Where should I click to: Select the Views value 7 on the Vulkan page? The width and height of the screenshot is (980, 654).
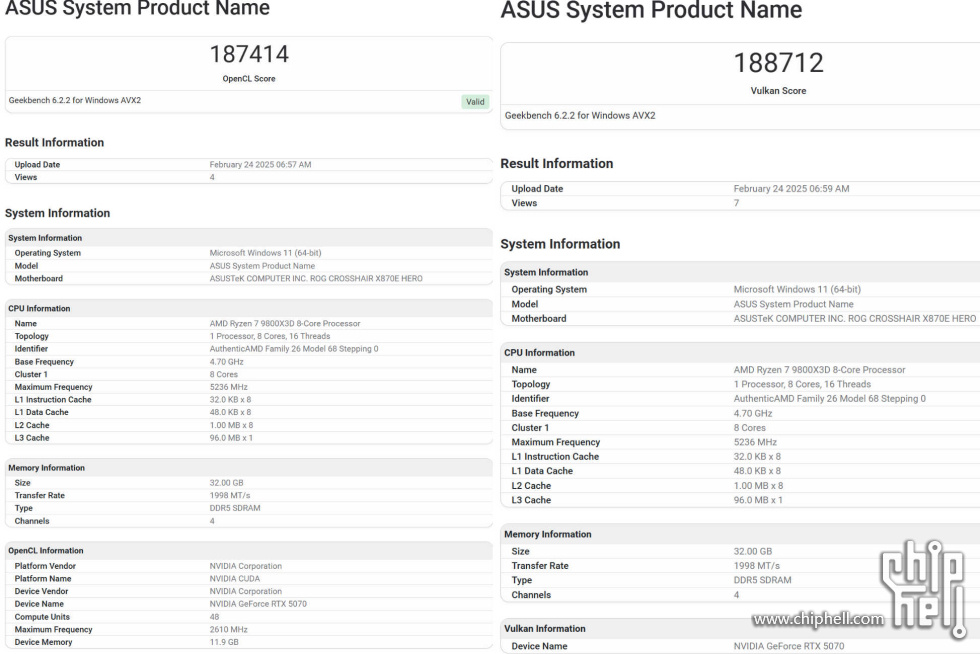click(736, 203)
